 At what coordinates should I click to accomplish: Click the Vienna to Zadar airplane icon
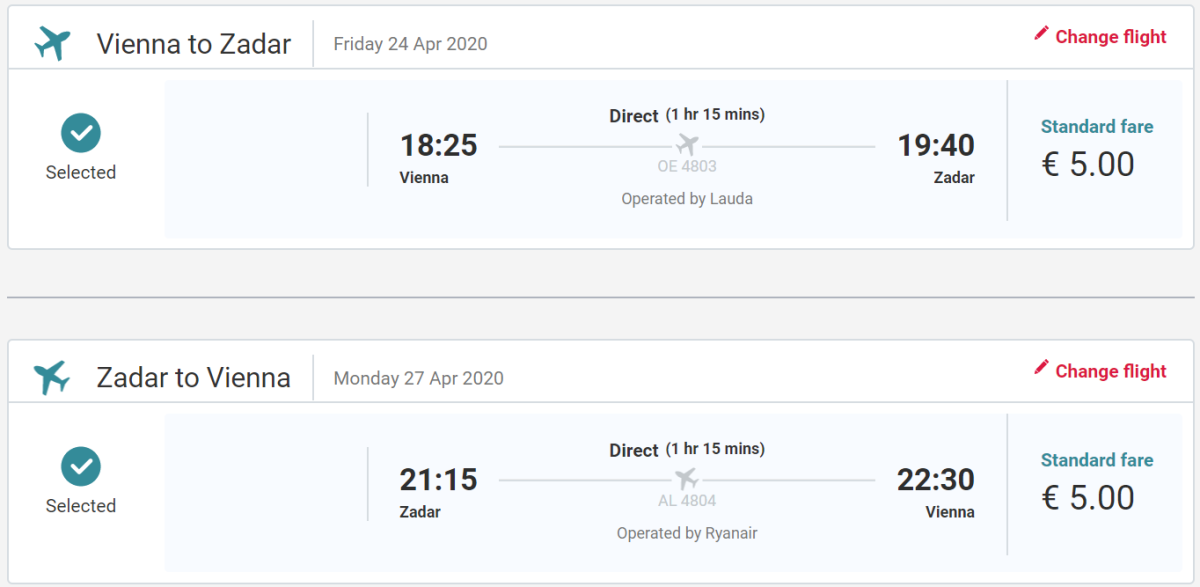coord(53,43)
